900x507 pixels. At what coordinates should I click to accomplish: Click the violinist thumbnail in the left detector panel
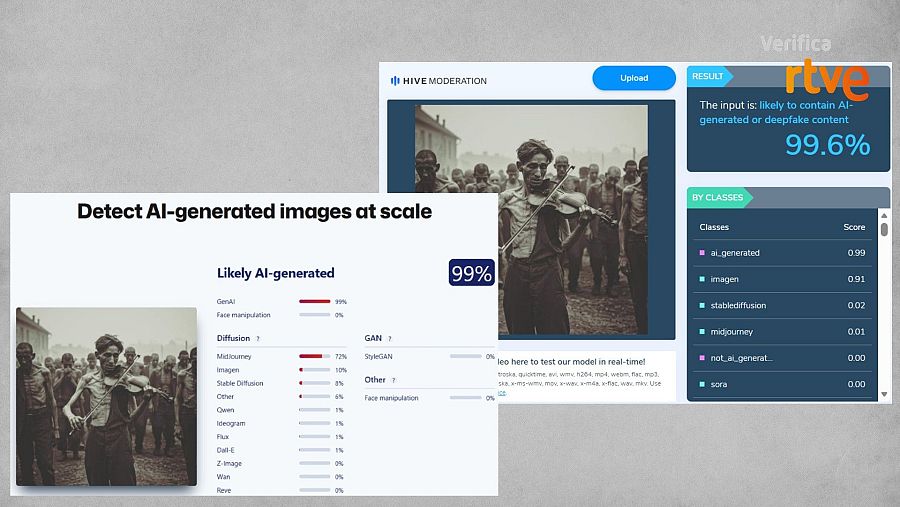pos(106,396)
